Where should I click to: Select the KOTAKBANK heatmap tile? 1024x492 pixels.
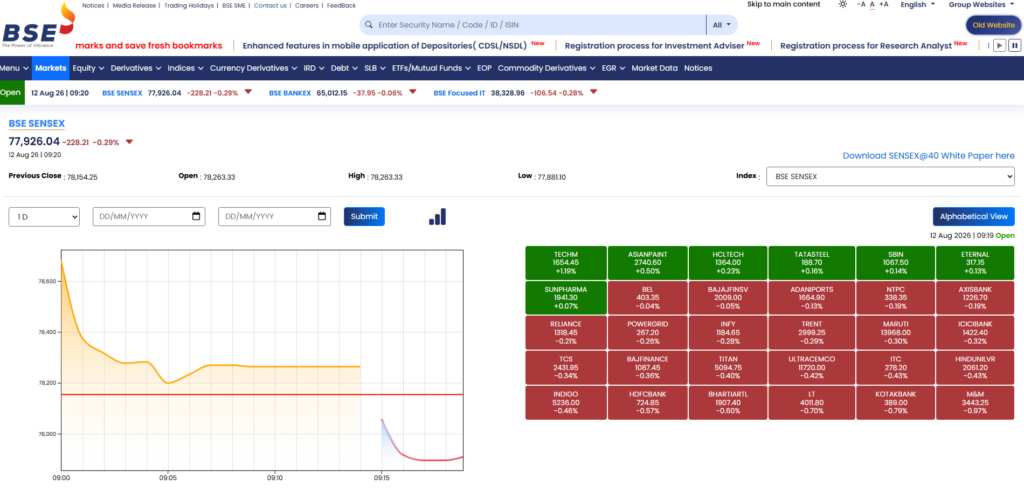(x=895, y=402)
